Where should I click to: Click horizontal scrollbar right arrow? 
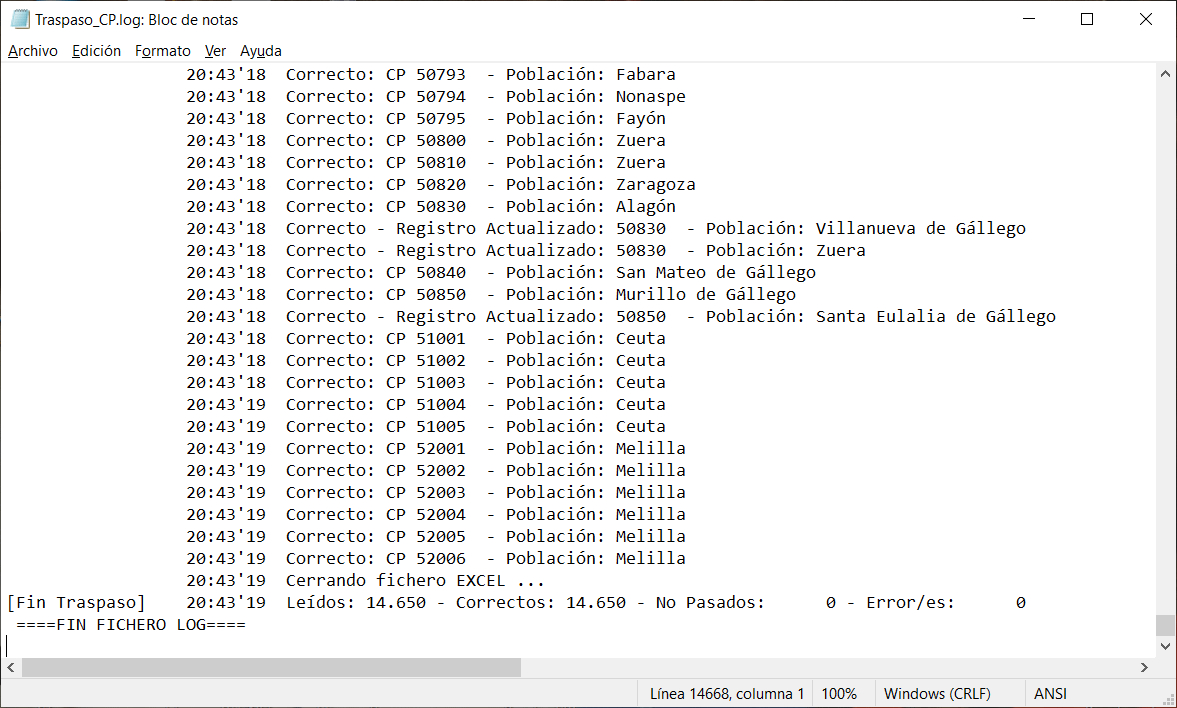pos(1145,667)
